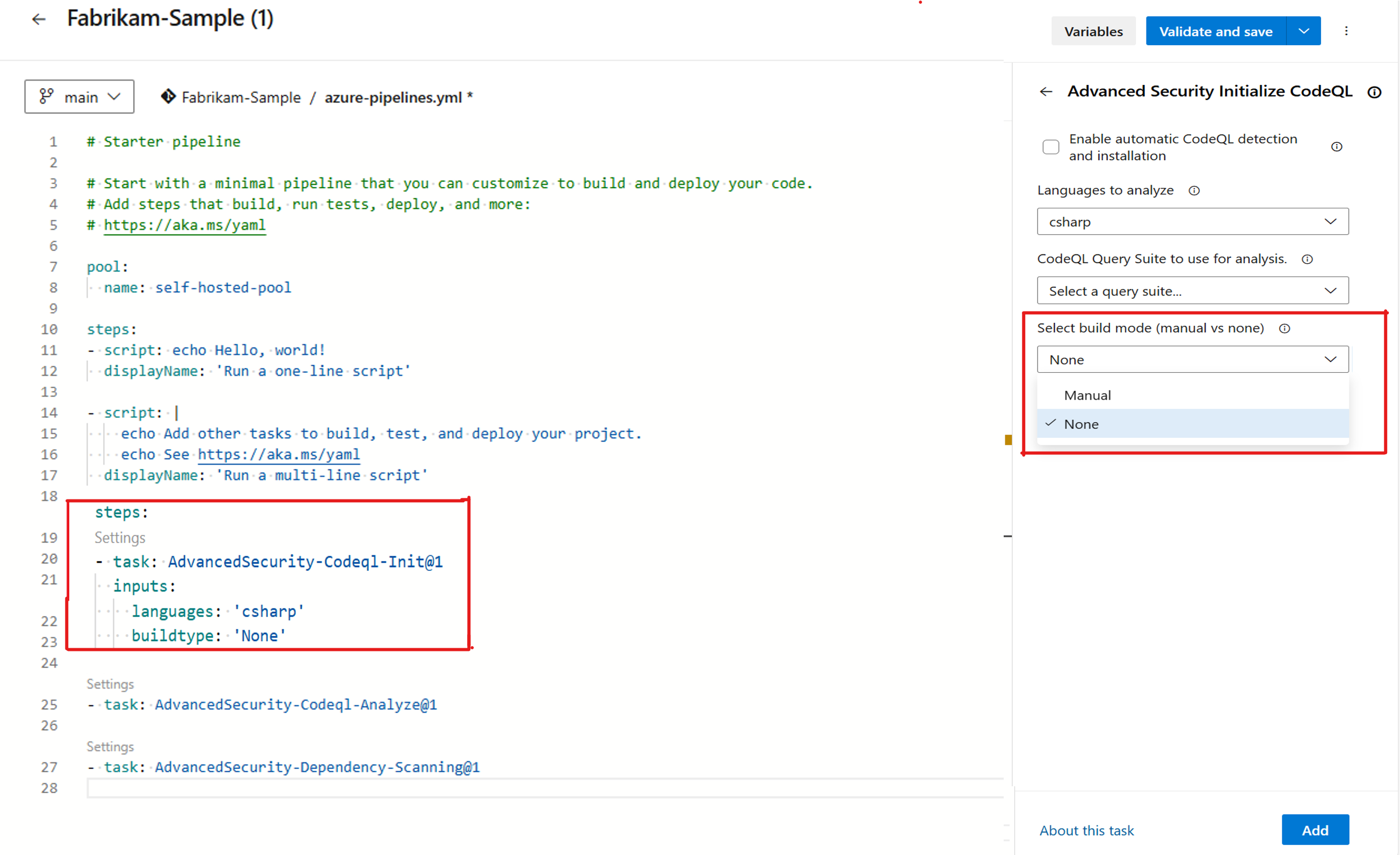The height and width of the screenshot is (855, 1400).
Task: Open the Variables panel
Action: click(1093, 31)
